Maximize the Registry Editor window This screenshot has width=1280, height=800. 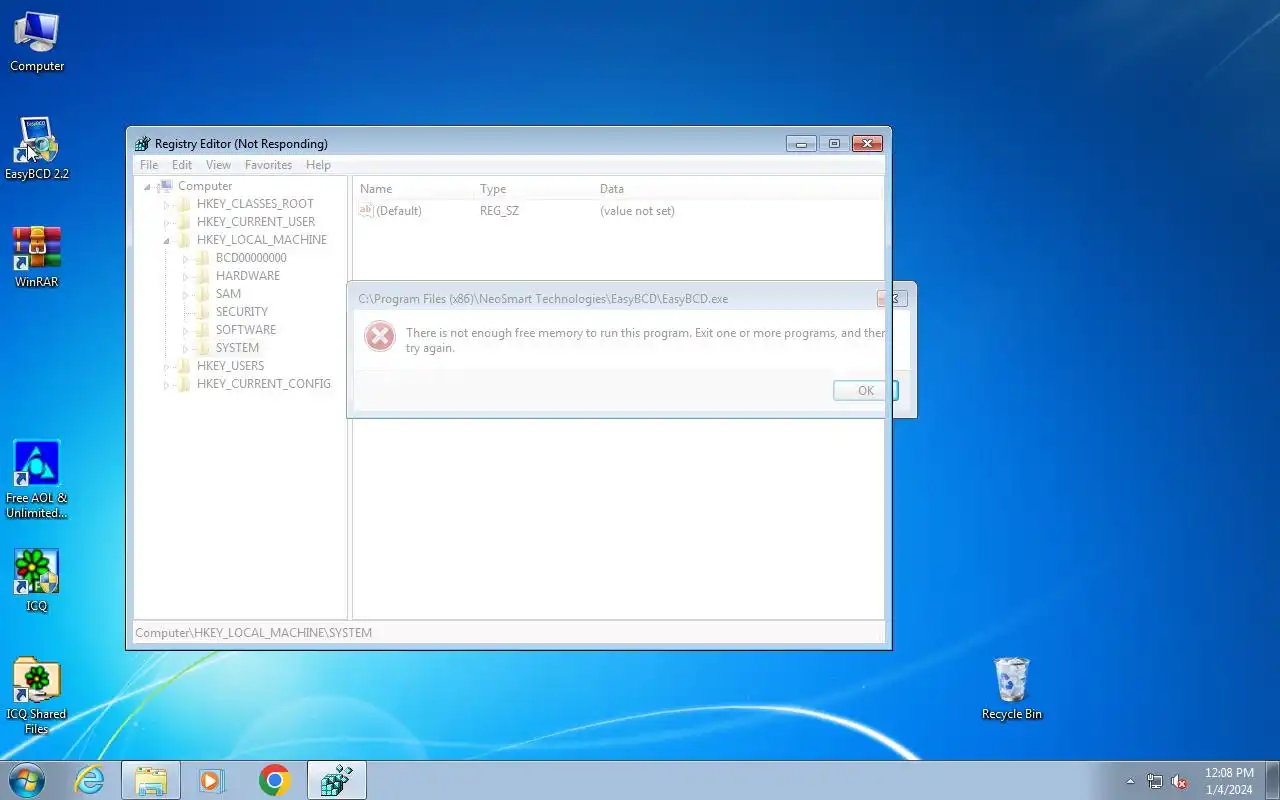[x=834, y=144]
